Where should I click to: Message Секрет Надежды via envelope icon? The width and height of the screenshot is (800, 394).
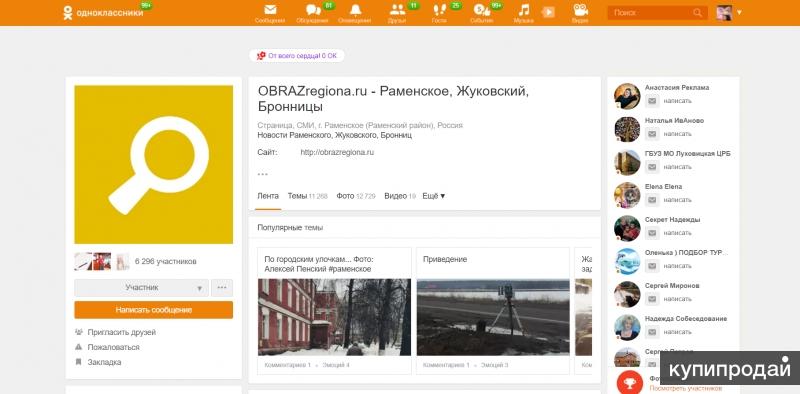[x=652, y=233]
